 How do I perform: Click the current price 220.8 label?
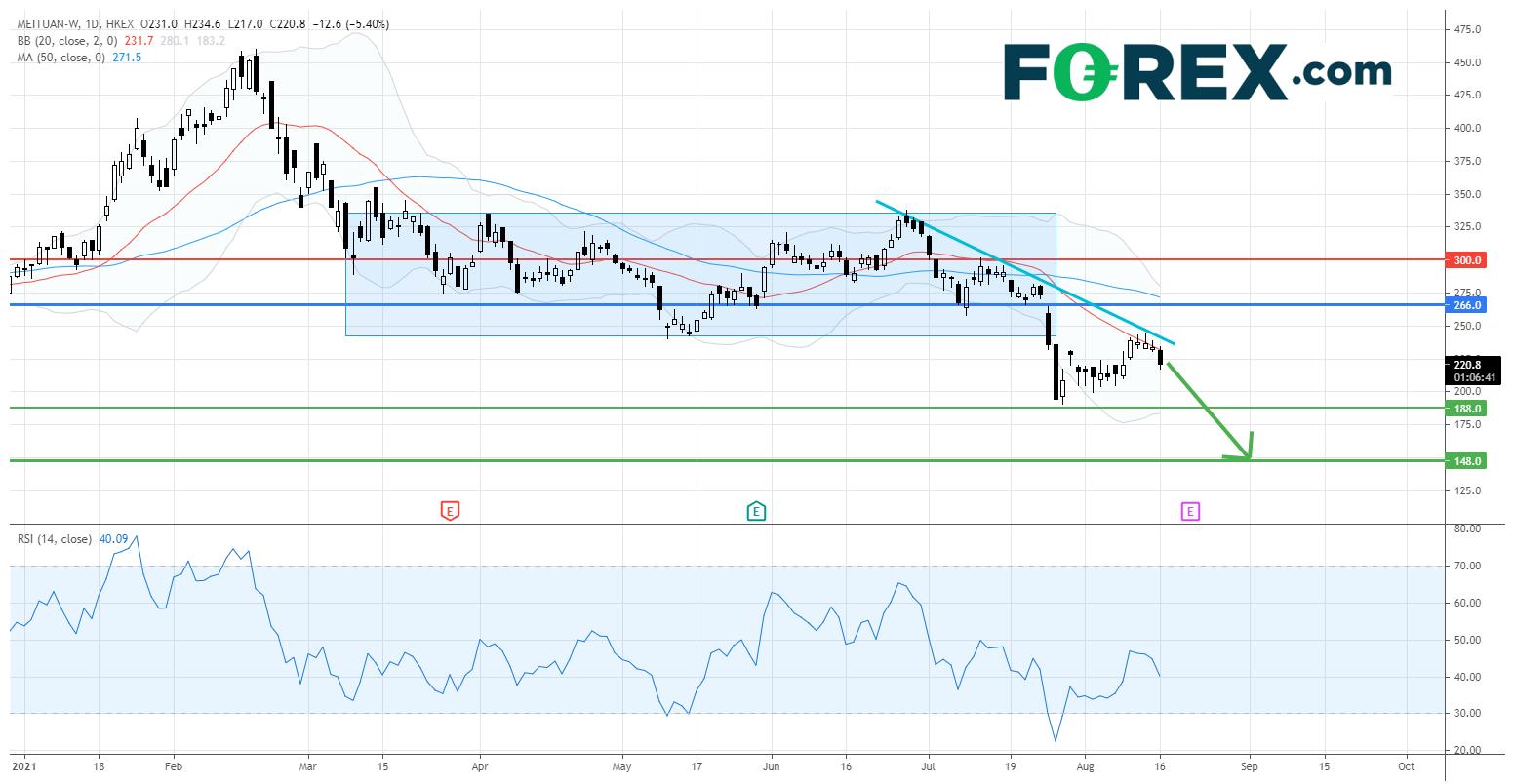click(x=1467, y=366)
